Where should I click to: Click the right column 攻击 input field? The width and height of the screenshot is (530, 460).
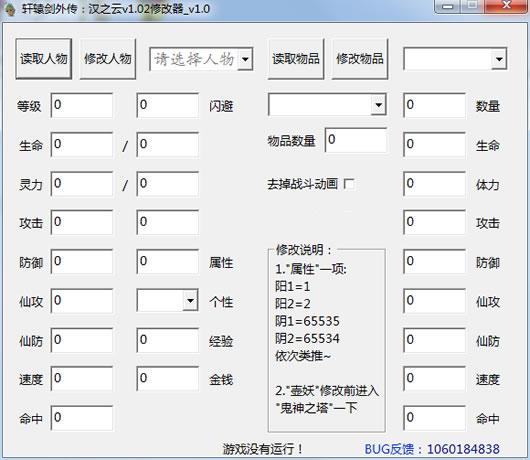click(434, 222)
